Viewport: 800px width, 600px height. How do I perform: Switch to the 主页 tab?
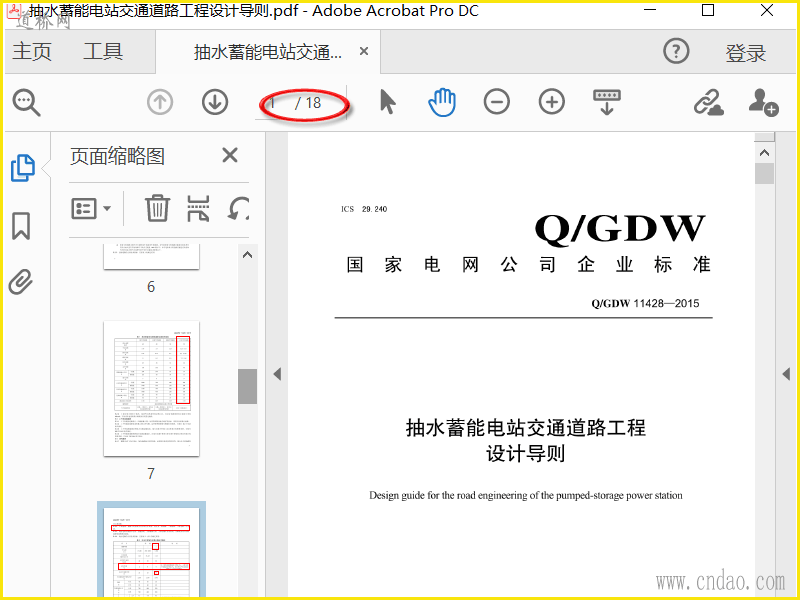tap(32, 51)
